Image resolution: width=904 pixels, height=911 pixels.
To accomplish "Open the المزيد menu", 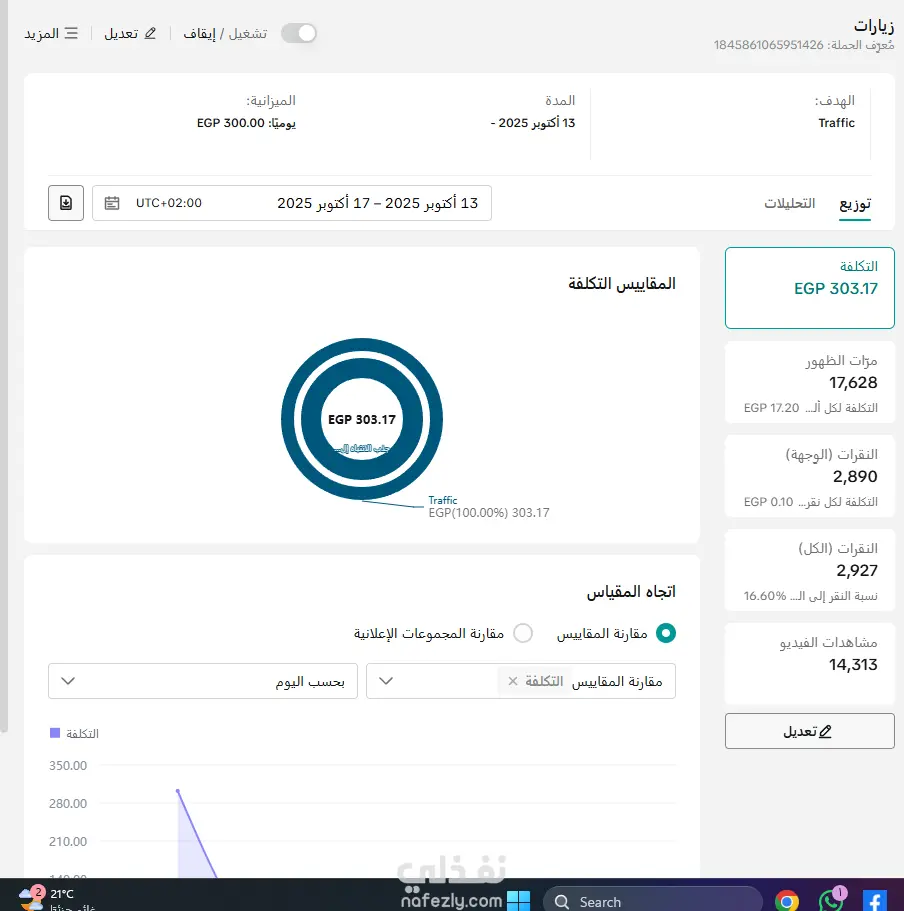I will [51, 33].
